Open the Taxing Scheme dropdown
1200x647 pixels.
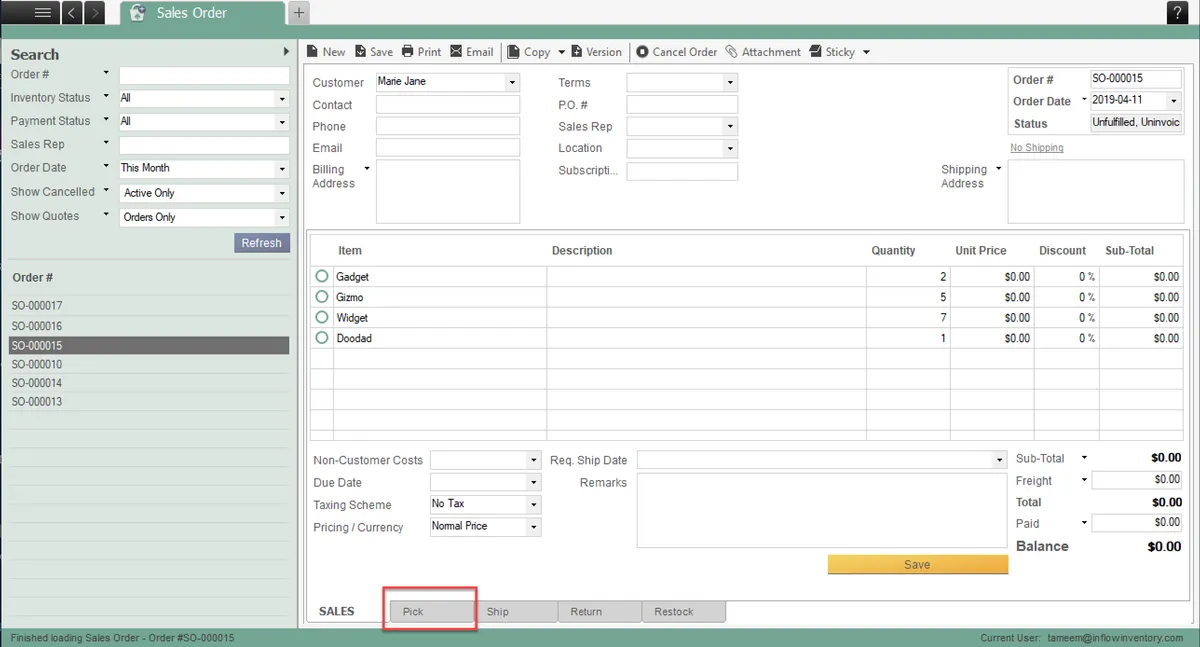coord(533,505)
